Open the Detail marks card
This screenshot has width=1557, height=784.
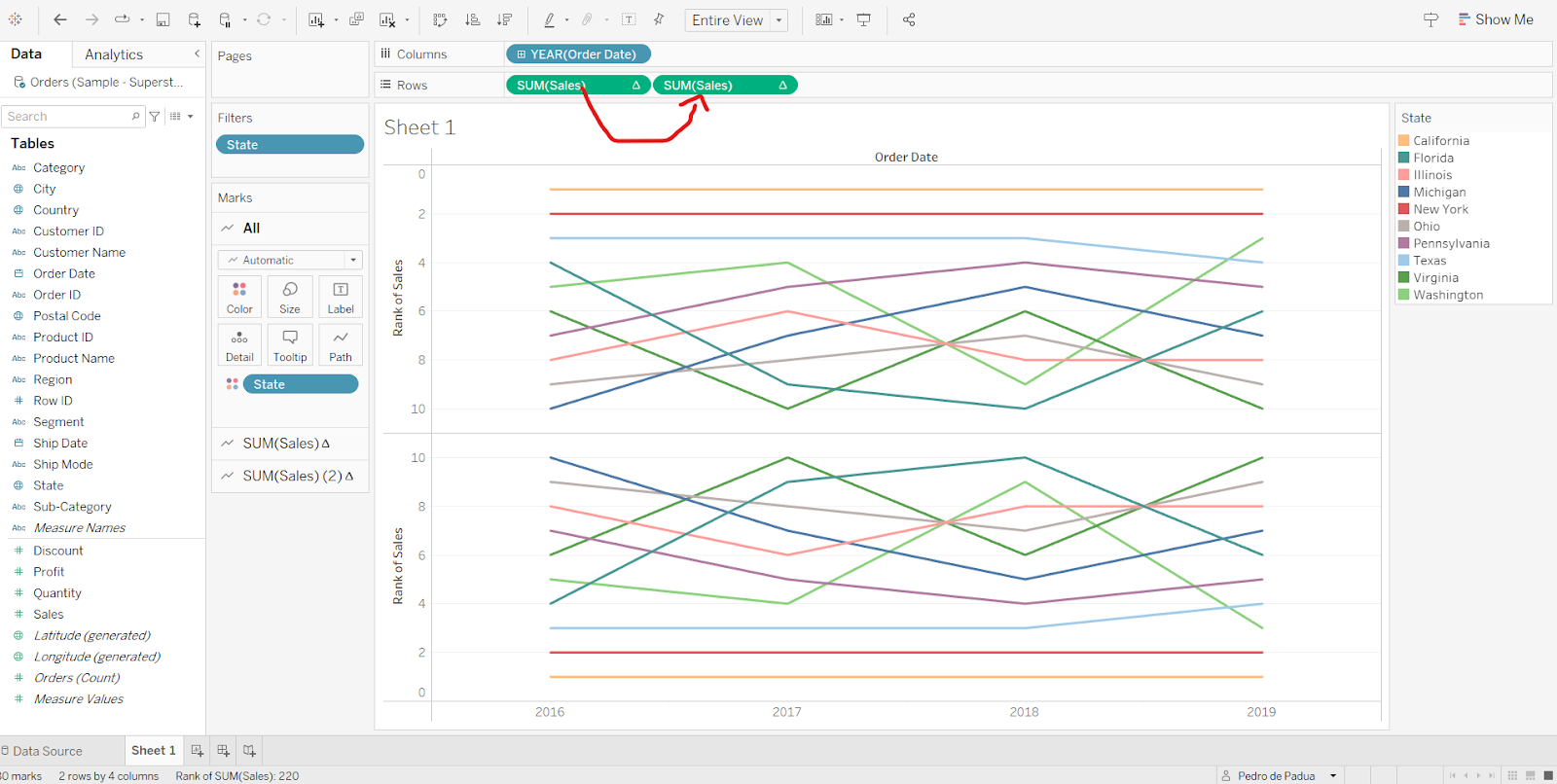click(239, 345)
